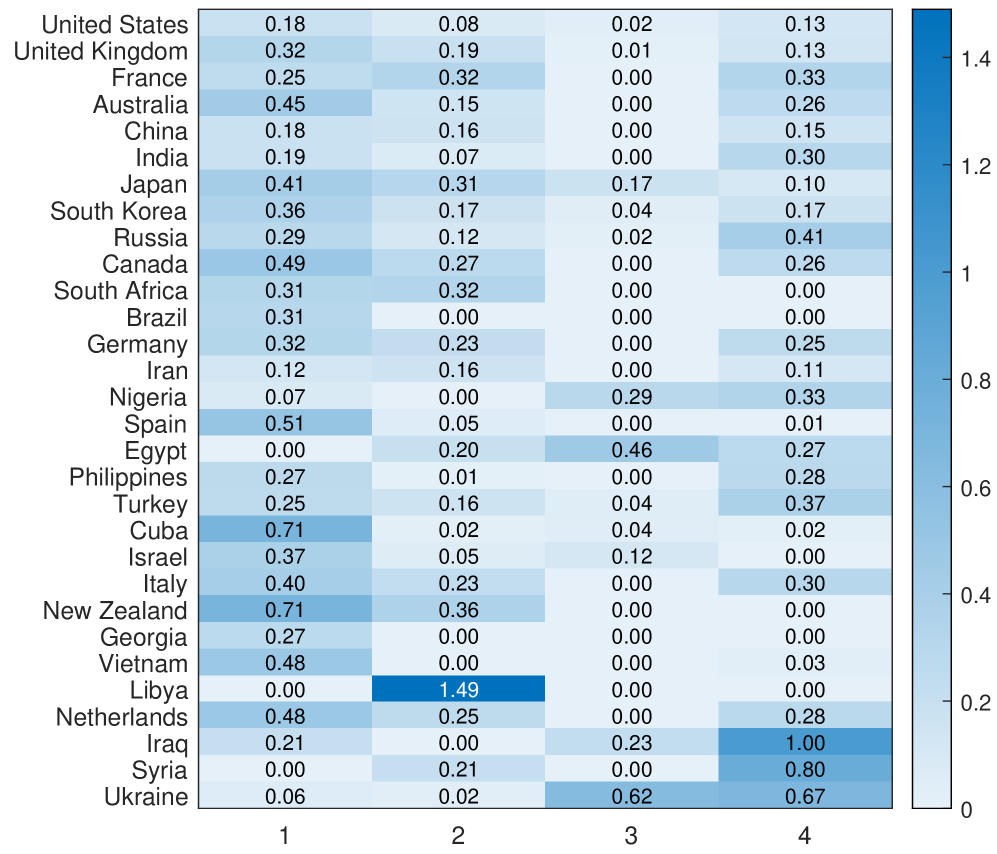Select Russia's 0.41 cell in column 4
This screenshot has width=997, height=854.
pos(805,237)
